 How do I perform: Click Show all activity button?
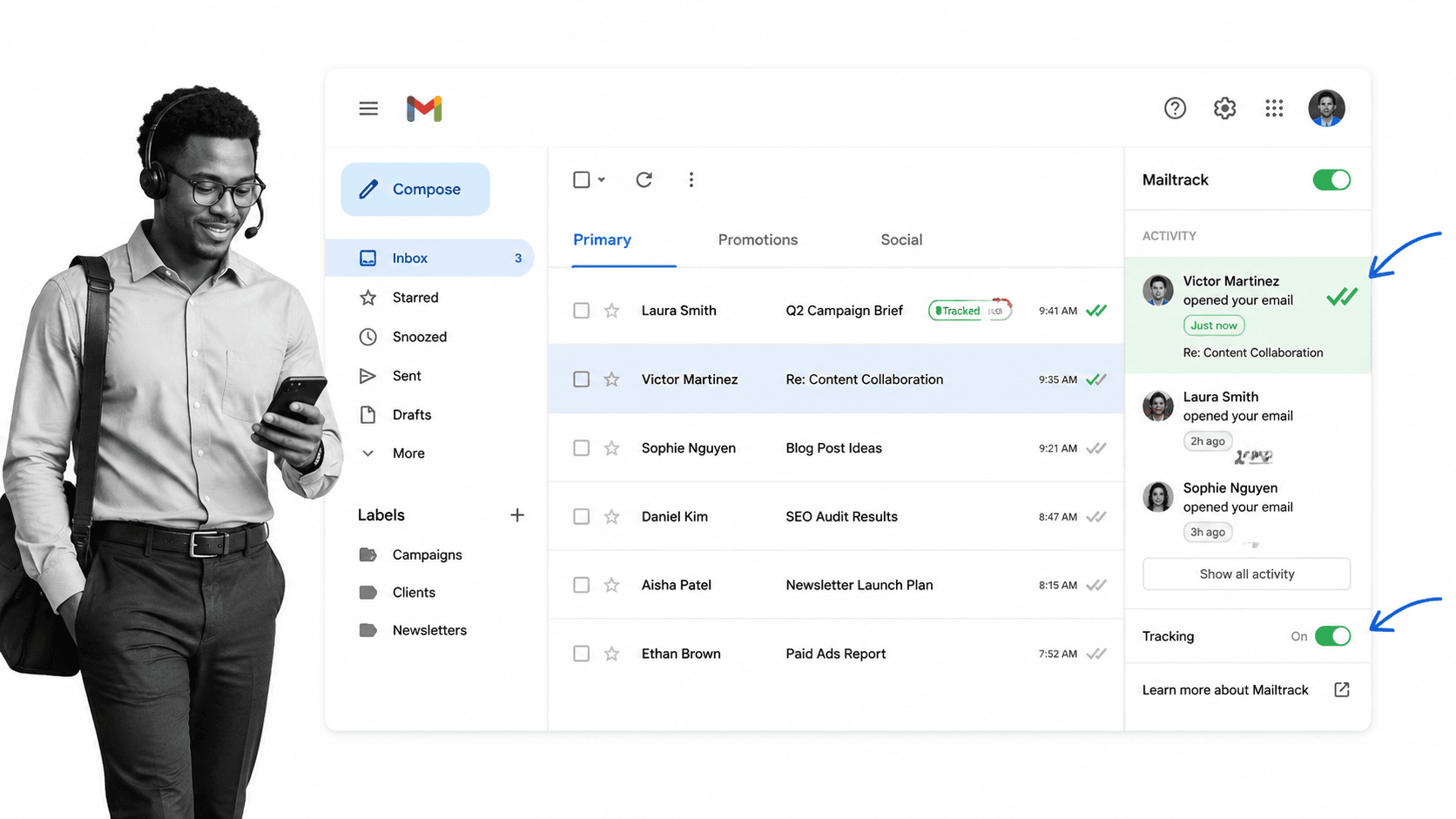point(1247,574)
